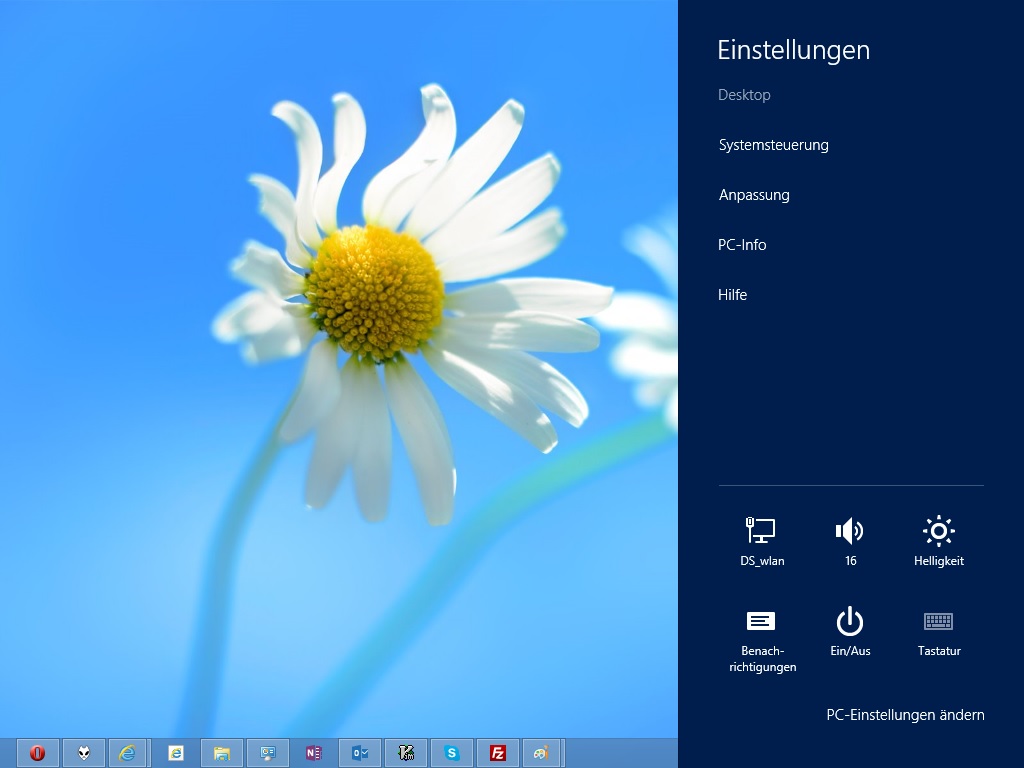Open the DS_wlan network settings
1024x768 pixels.
click(x=761, y=541)
